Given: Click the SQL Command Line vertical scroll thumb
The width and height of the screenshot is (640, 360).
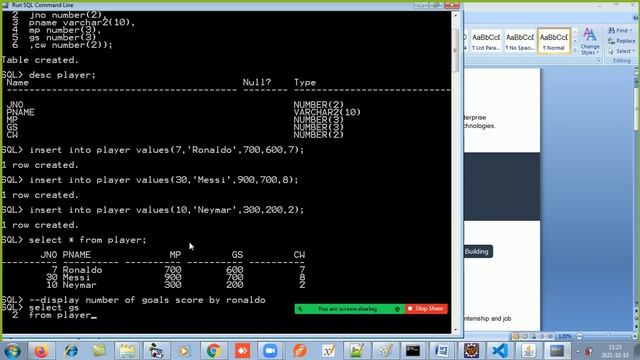Looking at the screenshot, I should point(456,50).
